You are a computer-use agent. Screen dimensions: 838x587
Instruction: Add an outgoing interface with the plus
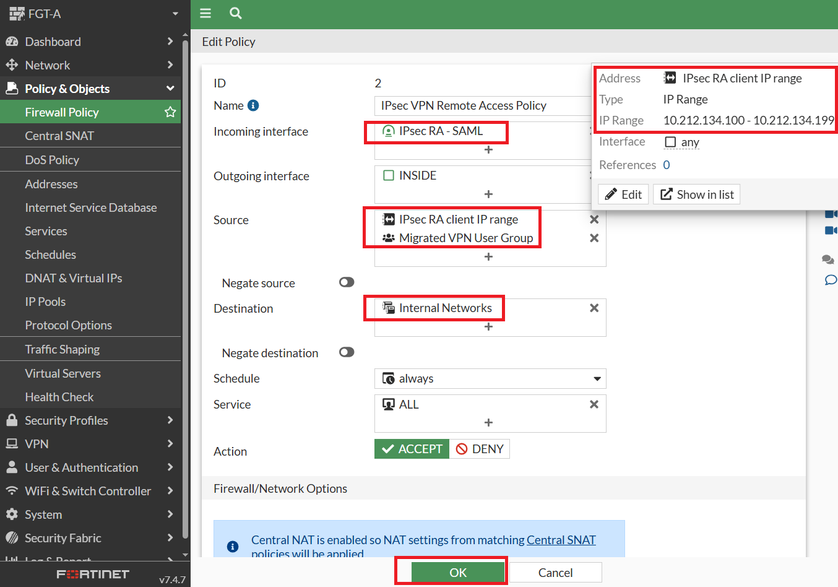(488, 194)
